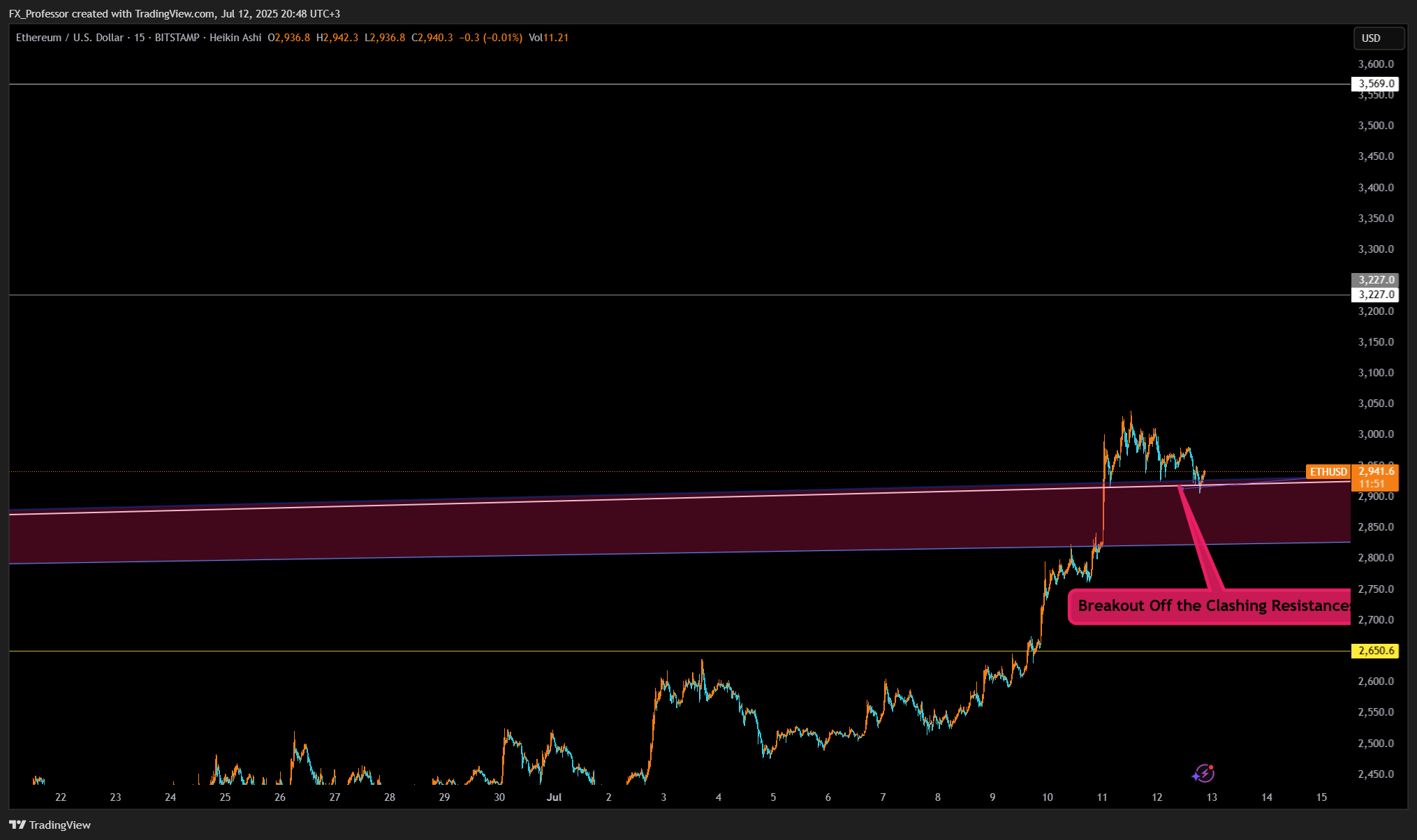Click the Ethereum / U.S. Dollar symbol title
The height and width of the screenshot is (840, 1417).
70,38
